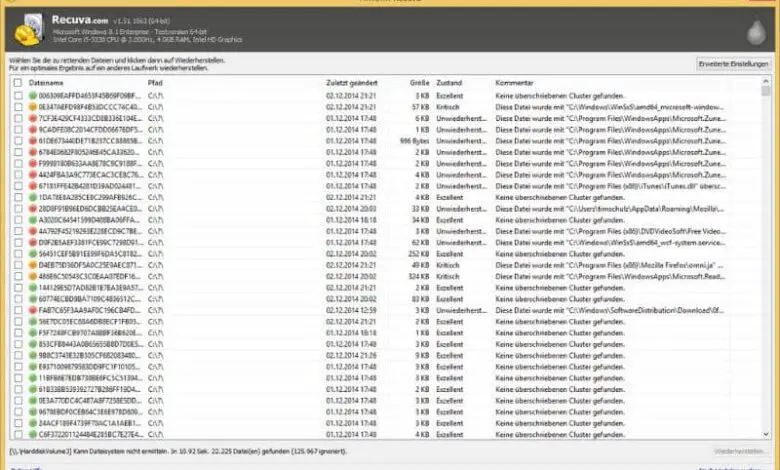Image resolution: width=780 pixels, height=470 pixels.
Task: Click the comment mentioning Mozilla Firefox omni.ja
Action: [609, 265]
